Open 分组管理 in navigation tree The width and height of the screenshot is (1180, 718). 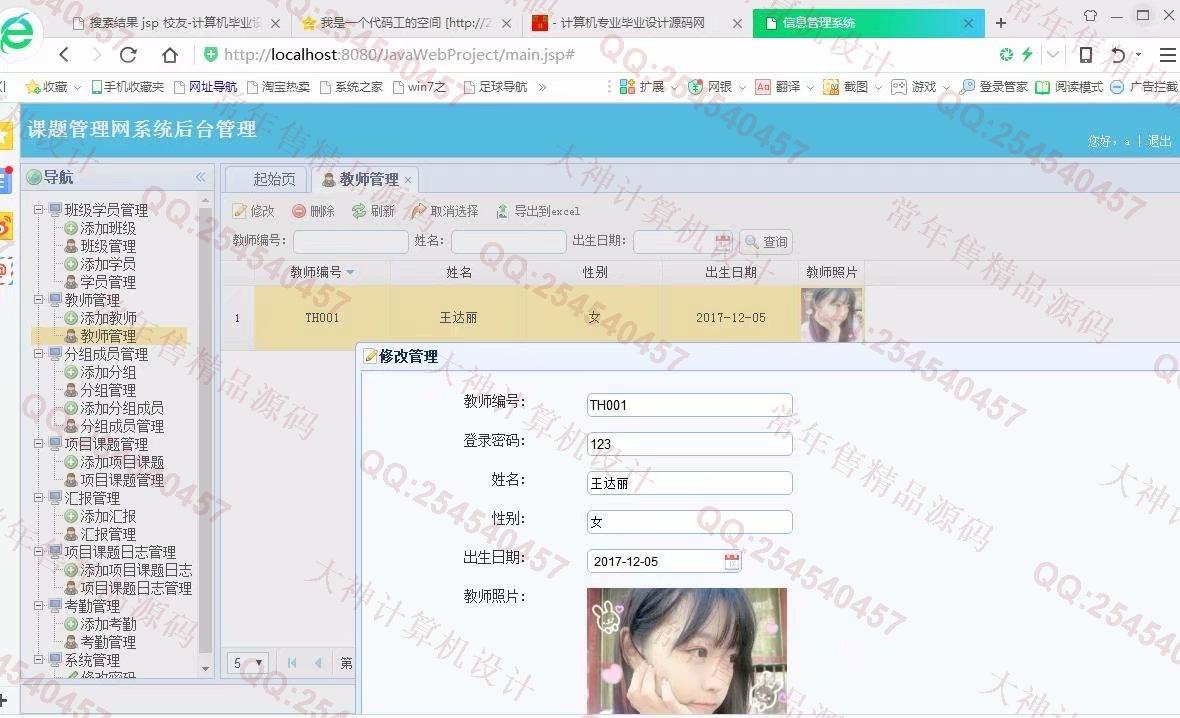click(108, 390)
